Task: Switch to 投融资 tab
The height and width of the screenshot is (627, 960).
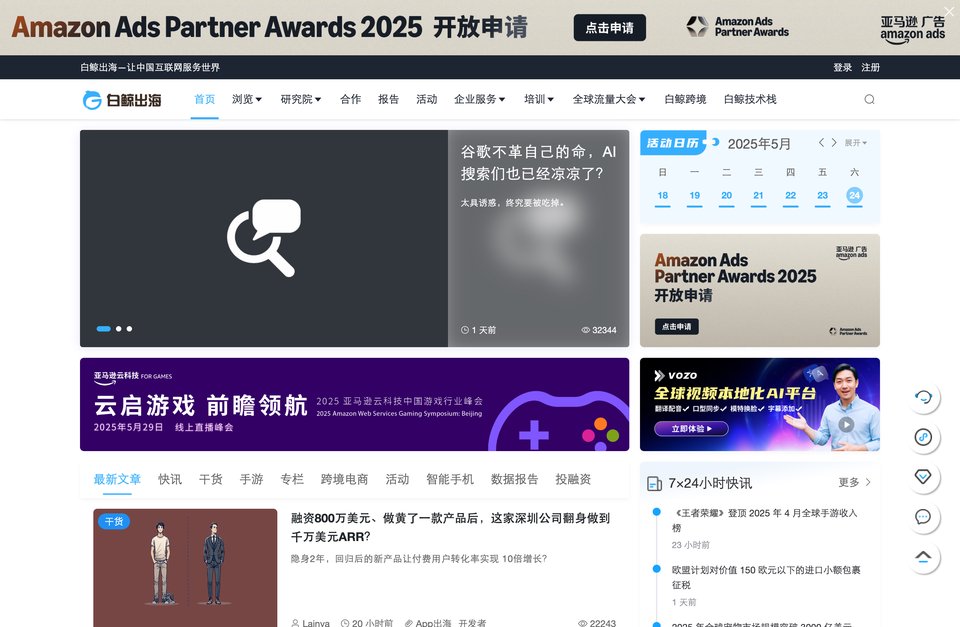Action: click(x=573, y=479)
